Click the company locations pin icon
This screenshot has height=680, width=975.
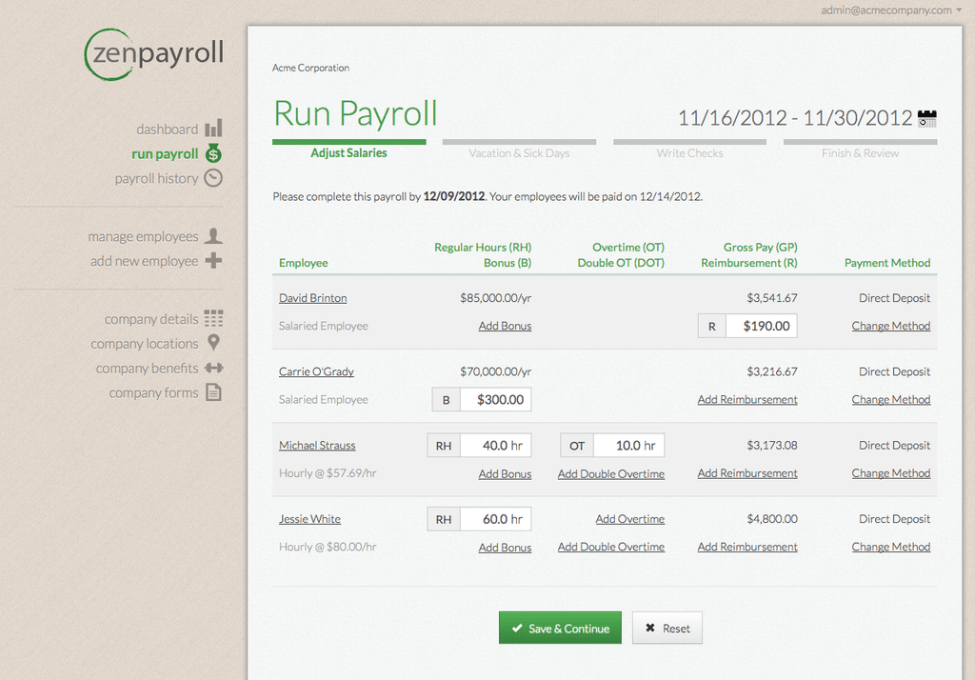point(213,343)
